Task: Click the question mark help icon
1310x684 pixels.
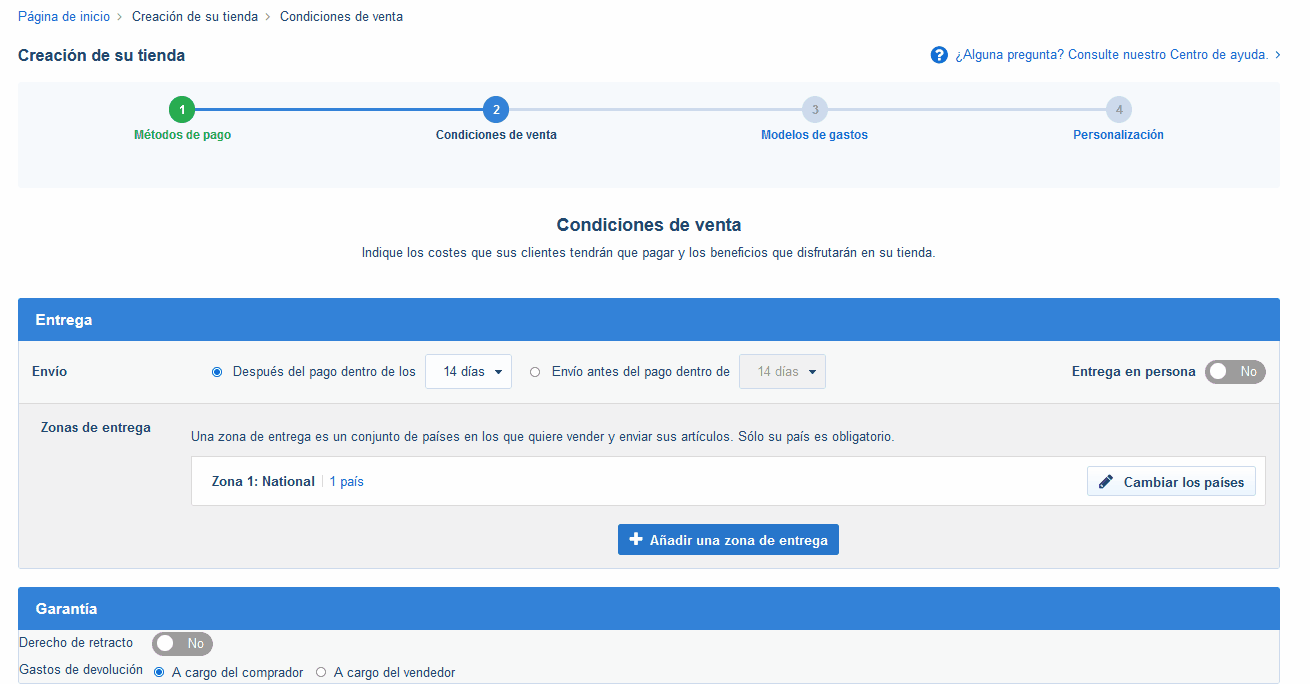Action: pyautogui.click(x=939, y=55)
